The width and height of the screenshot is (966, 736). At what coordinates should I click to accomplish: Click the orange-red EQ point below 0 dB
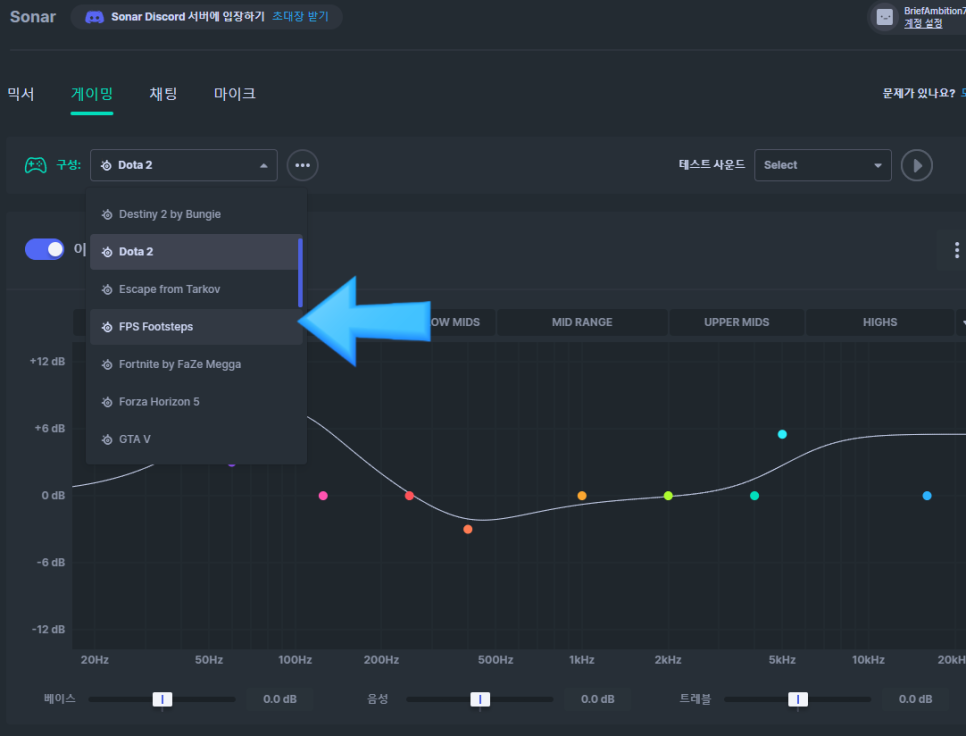[468, 529]
